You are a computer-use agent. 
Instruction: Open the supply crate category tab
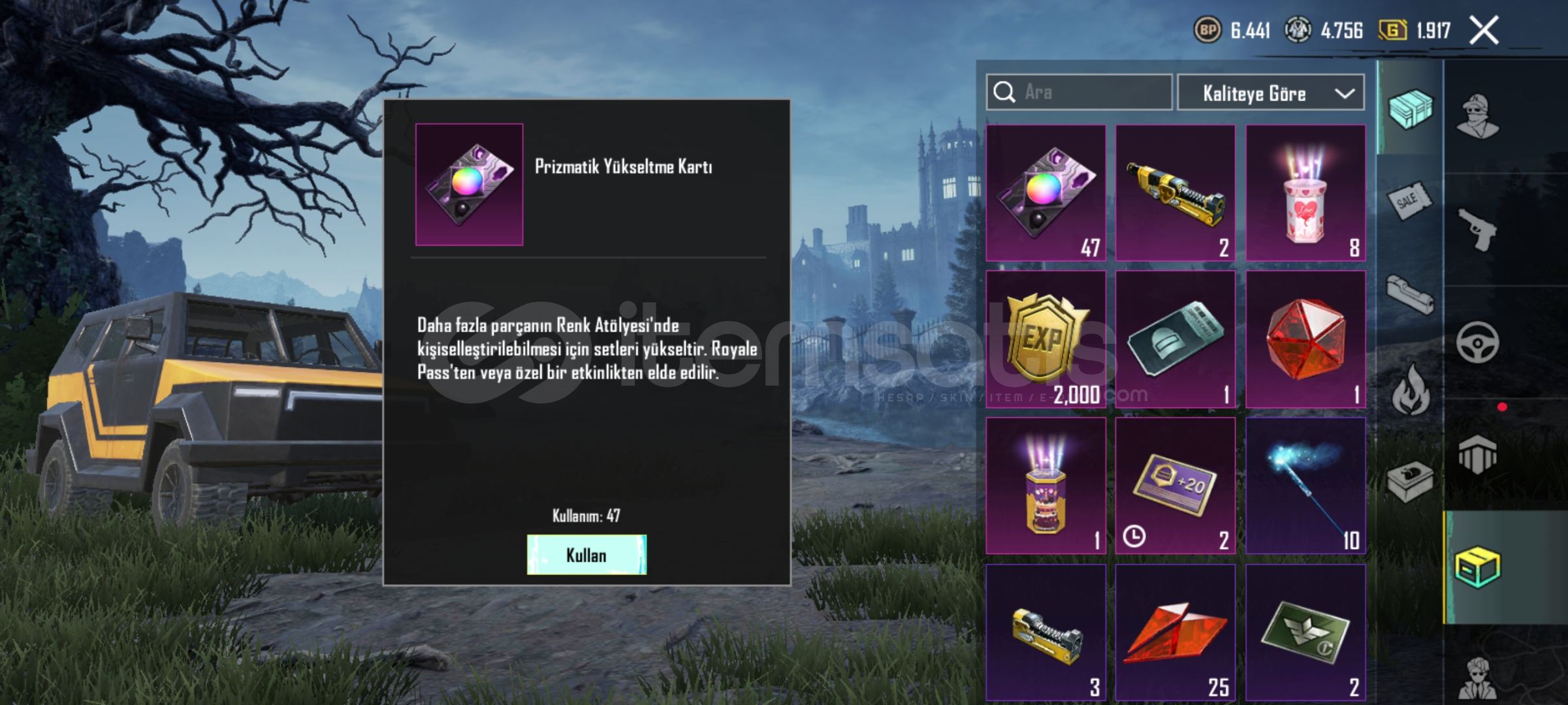click(x=1410, y=108)
